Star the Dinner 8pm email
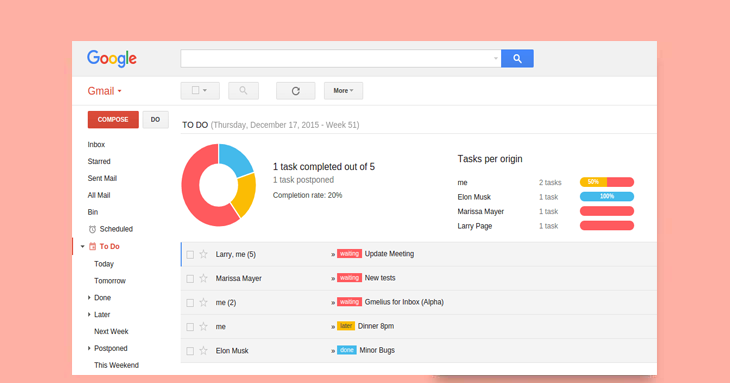This screenshot has width=730, height=383. pos(203,327)
